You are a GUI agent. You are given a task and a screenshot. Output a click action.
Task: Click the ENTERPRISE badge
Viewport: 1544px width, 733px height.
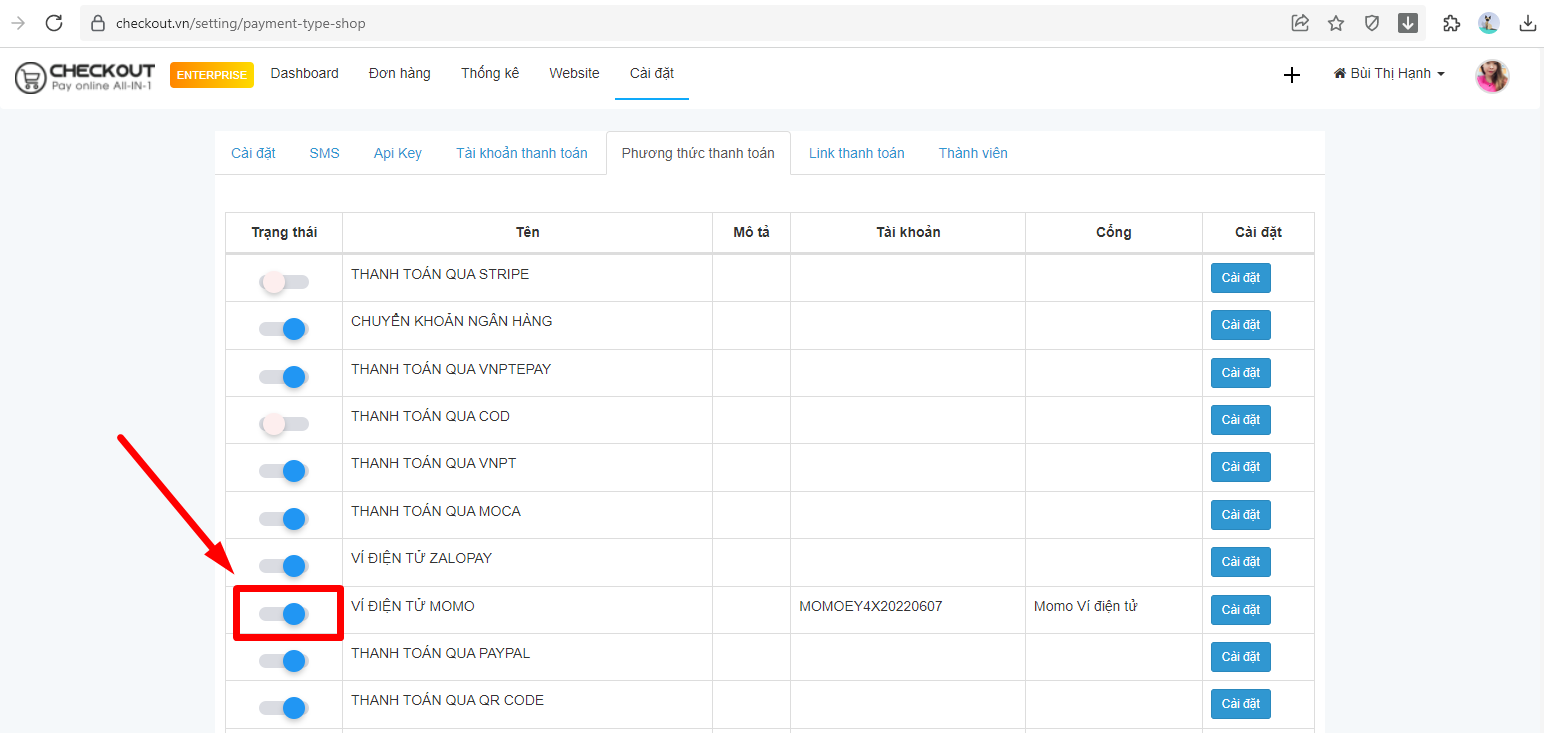click(212, 75)
